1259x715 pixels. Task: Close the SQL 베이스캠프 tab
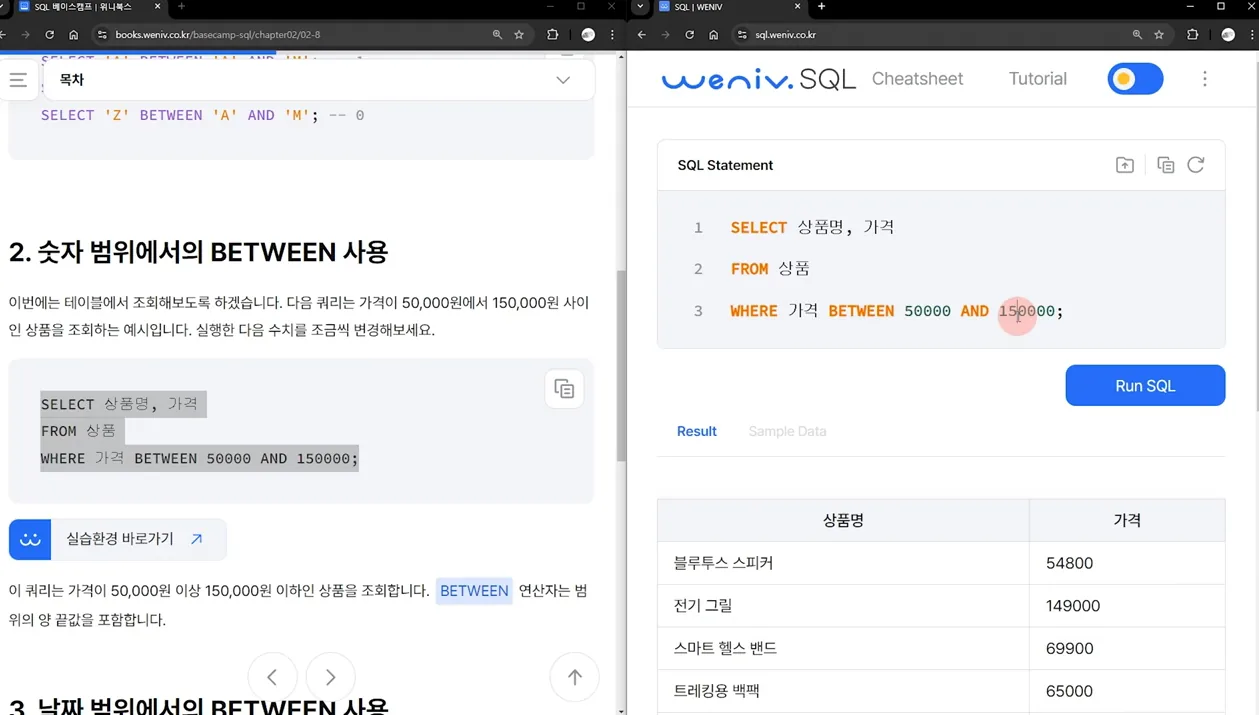[157, 6]
